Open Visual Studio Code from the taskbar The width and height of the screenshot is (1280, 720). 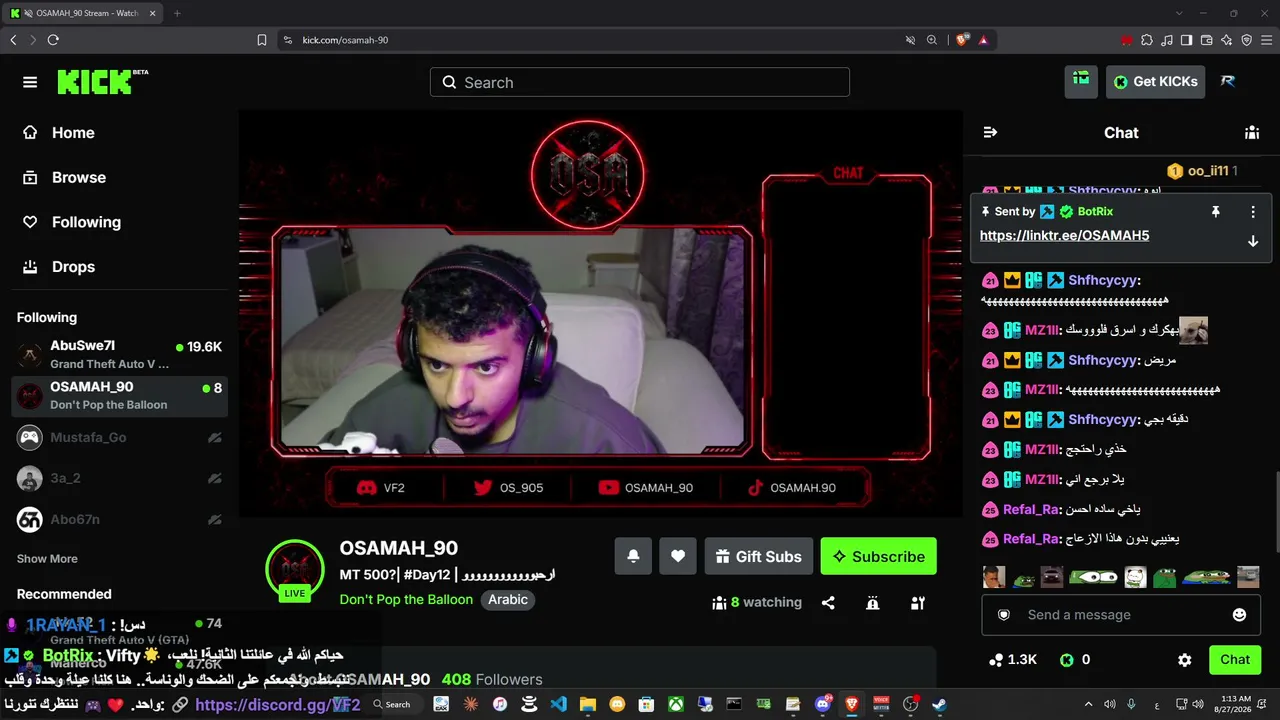[558, 704]
